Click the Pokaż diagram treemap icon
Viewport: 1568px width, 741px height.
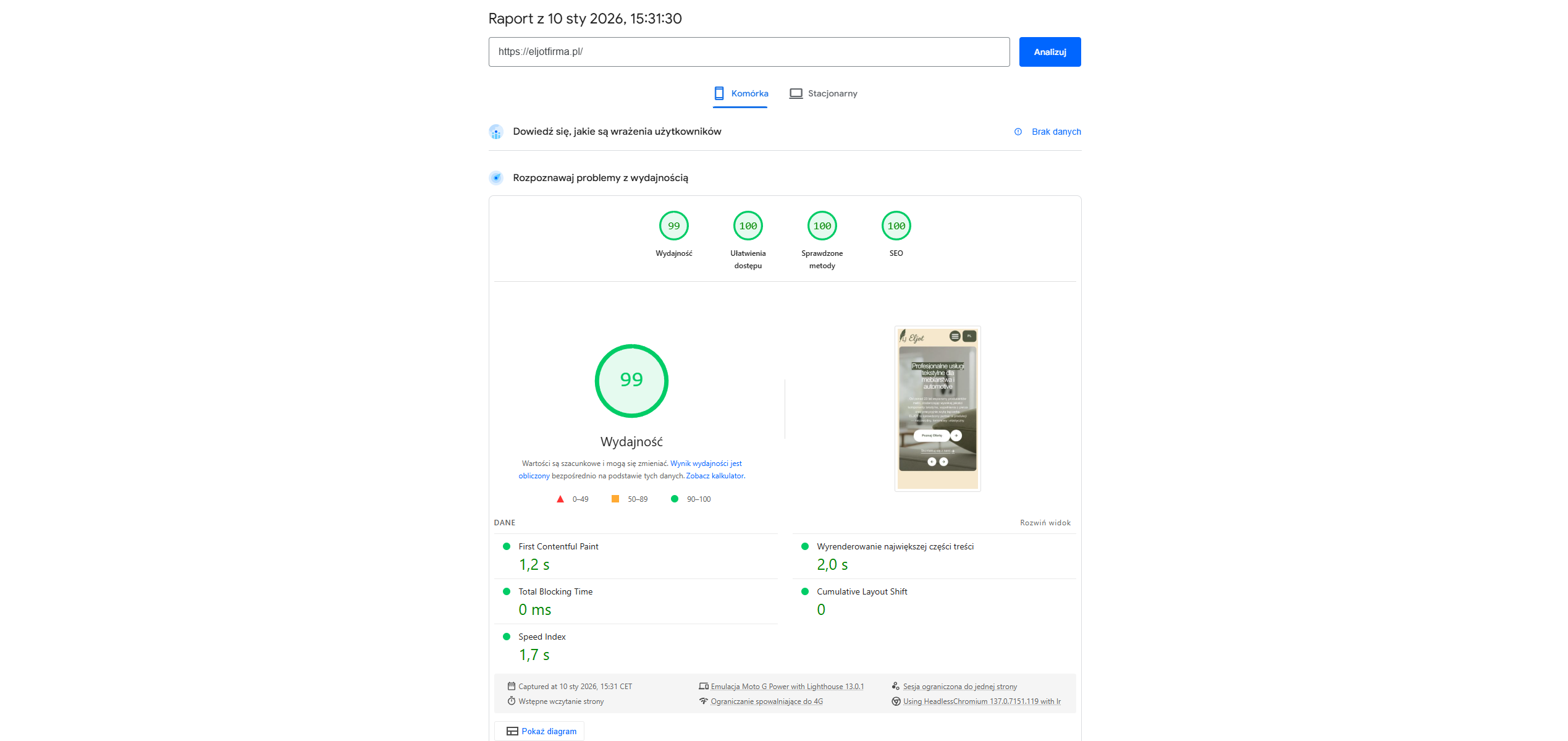click(x=512, y=731)
